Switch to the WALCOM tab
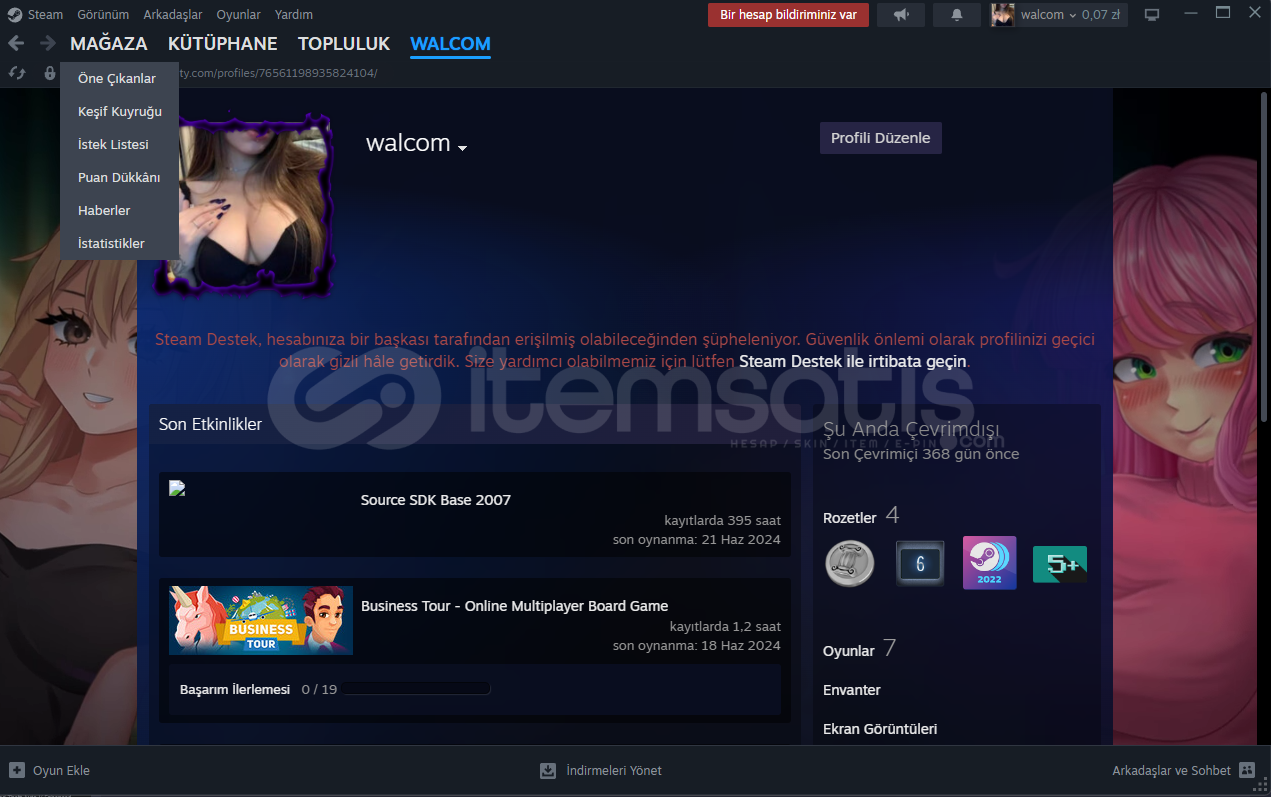The image size is (1271, 797). 450,44
